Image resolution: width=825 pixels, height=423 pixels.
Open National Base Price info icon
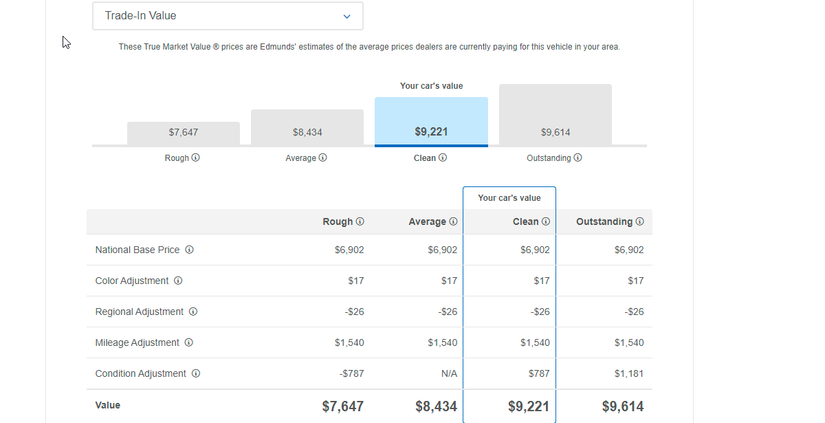[x=189, y=250]
